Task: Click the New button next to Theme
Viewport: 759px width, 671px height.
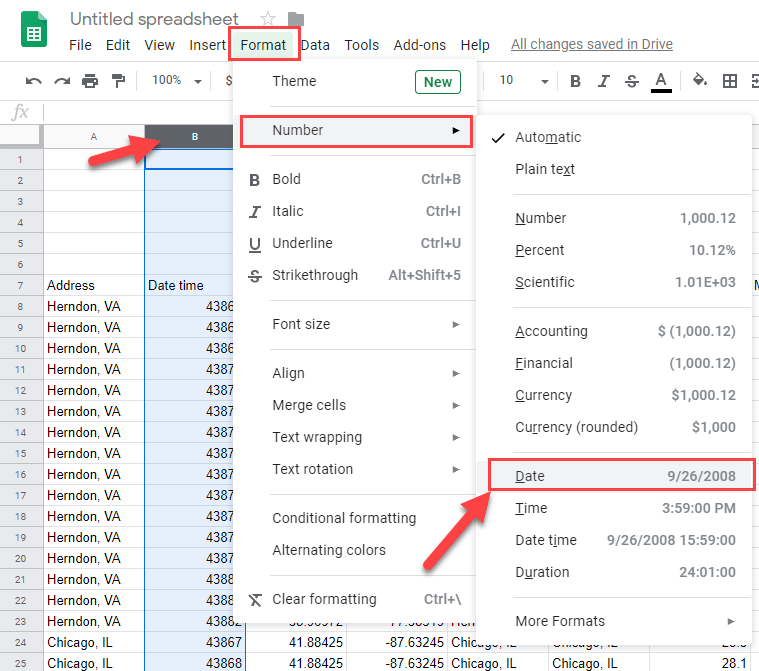Action: pyautogui.click(x=438, y=82)
